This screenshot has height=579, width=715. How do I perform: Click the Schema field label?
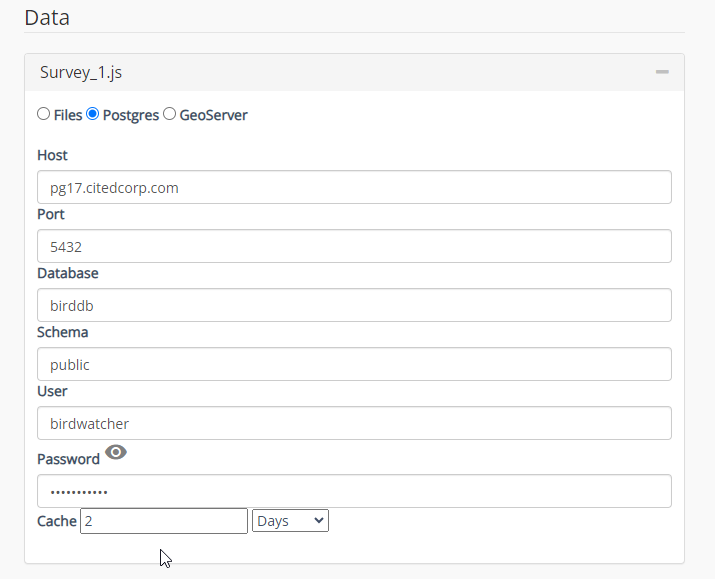(x=63, y=332)
